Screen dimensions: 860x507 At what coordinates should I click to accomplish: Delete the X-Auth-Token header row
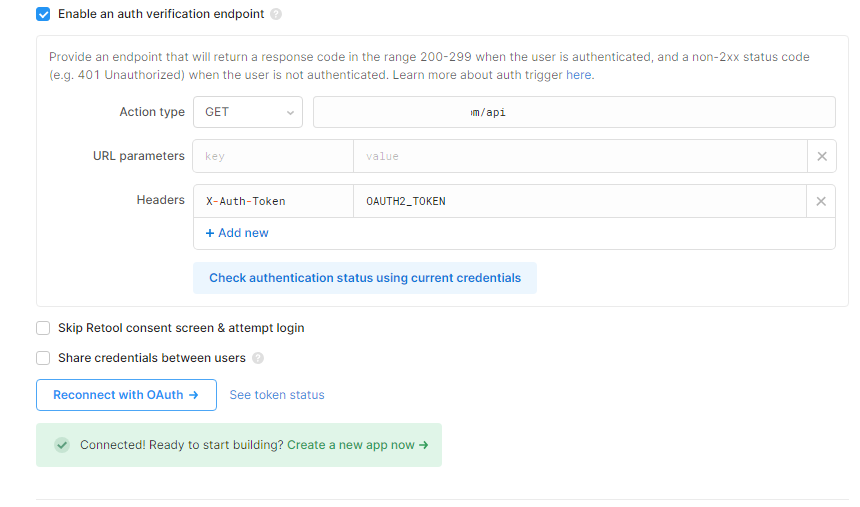click(x=821, y=201)
